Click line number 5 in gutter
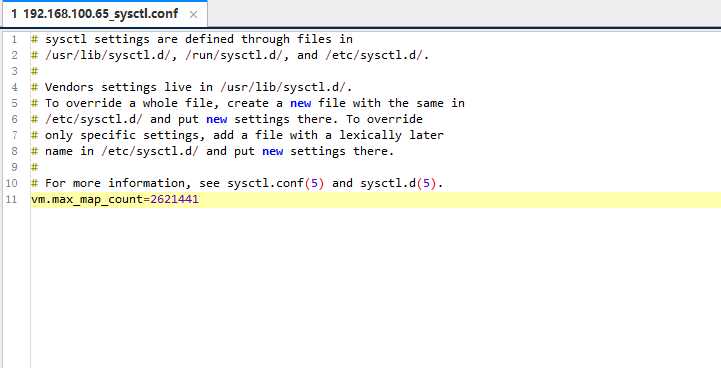721x368 pixels. [x=14, y=103]
